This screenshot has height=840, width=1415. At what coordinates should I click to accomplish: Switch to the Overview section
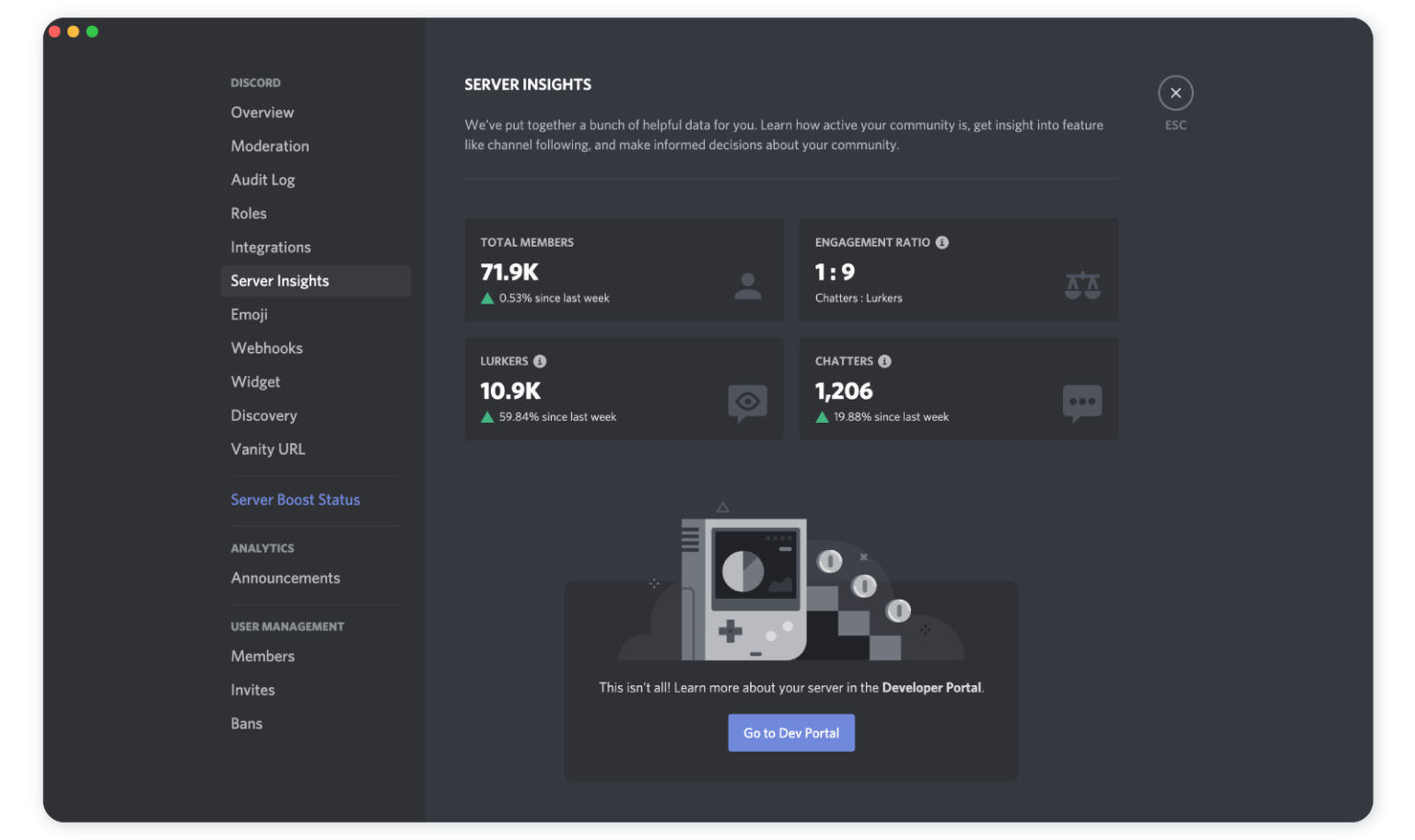[263, 111]
